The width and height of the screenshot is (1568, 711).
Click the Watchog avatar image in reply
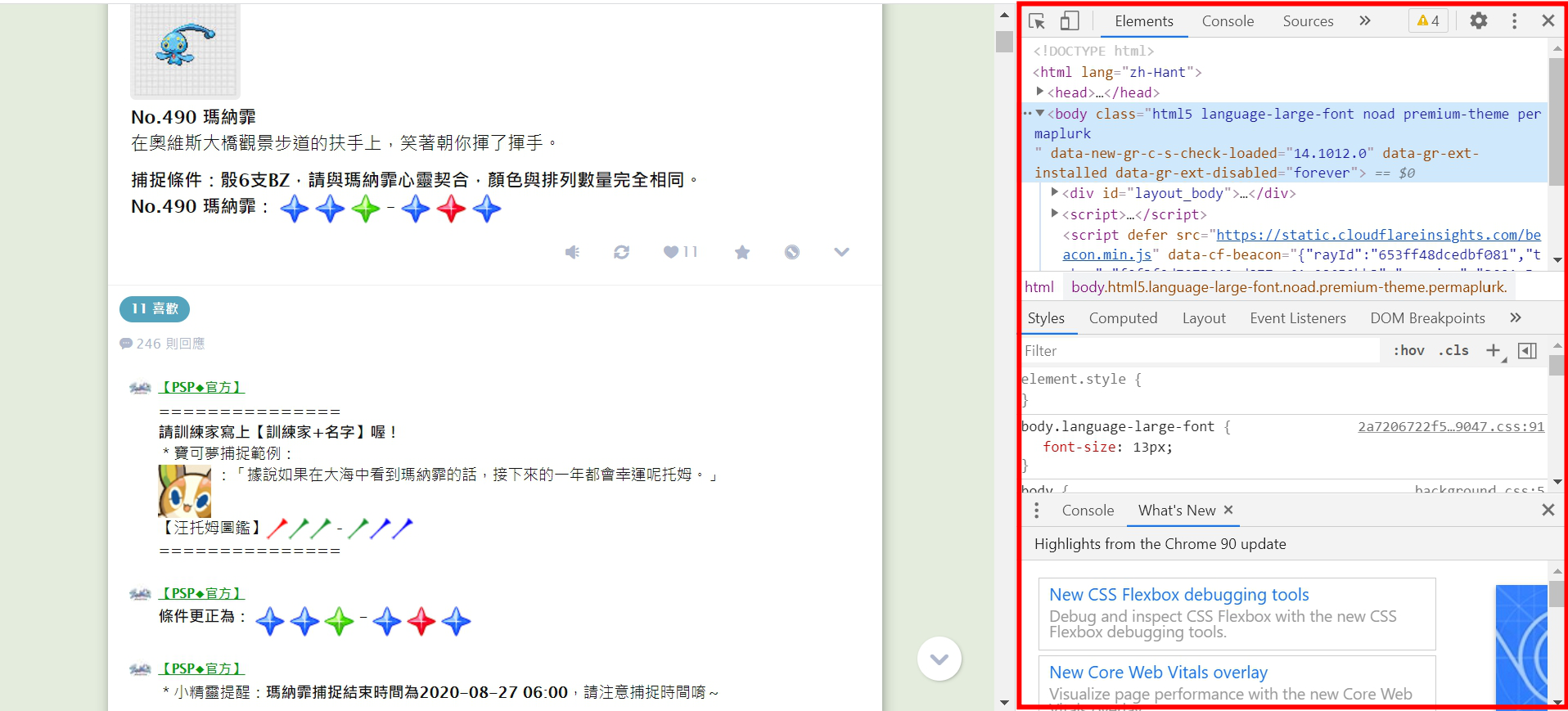point(184,491)
